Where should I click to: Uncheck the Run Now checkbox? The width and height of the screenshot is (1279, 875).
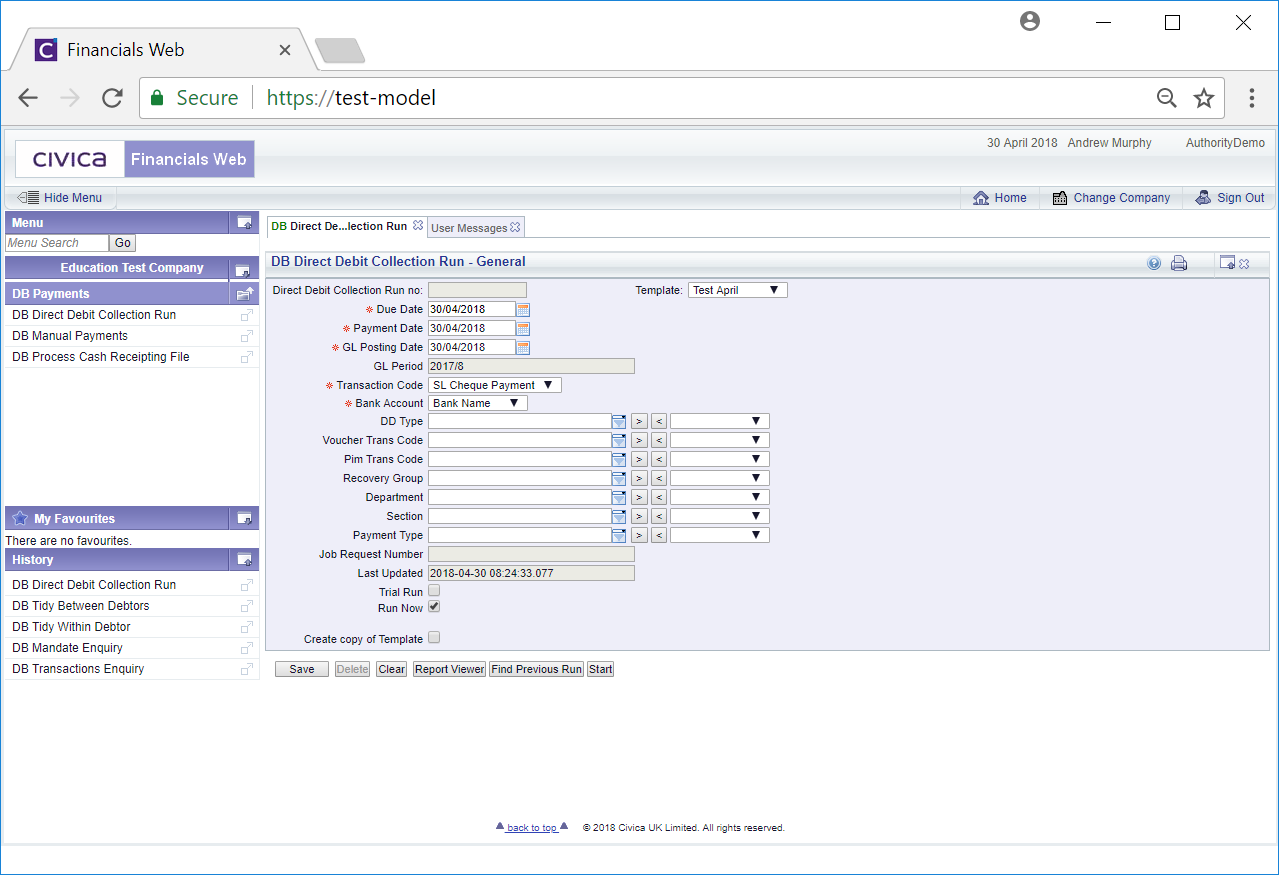(x=434, y=607)
